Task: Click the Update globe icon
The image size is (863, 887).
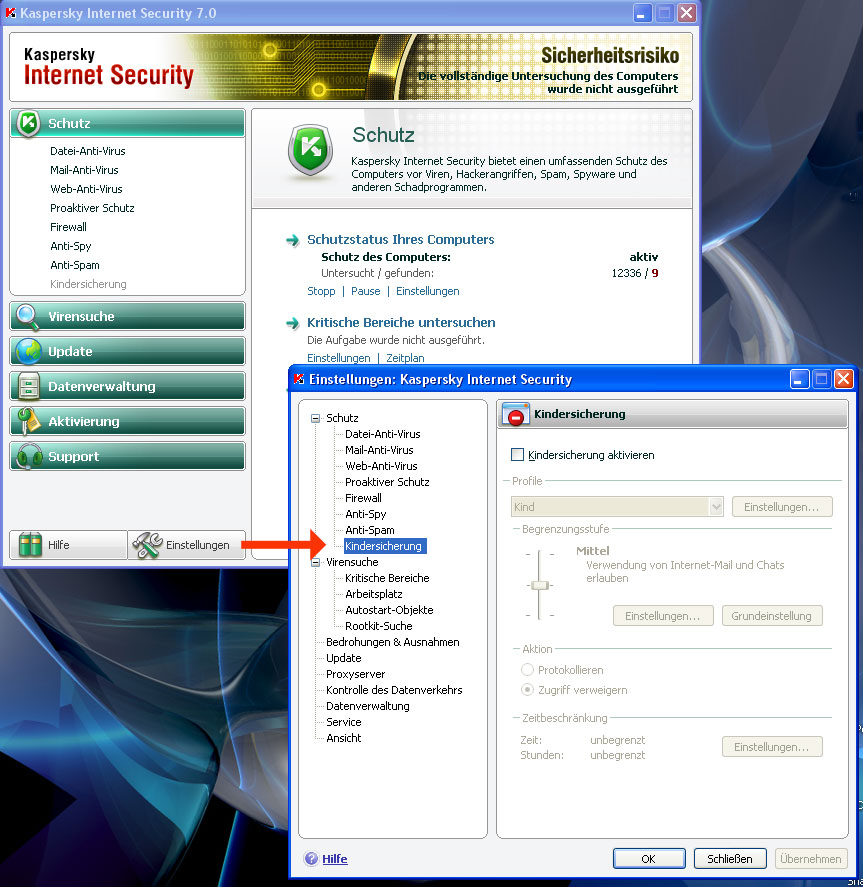Action: point(28,351)
